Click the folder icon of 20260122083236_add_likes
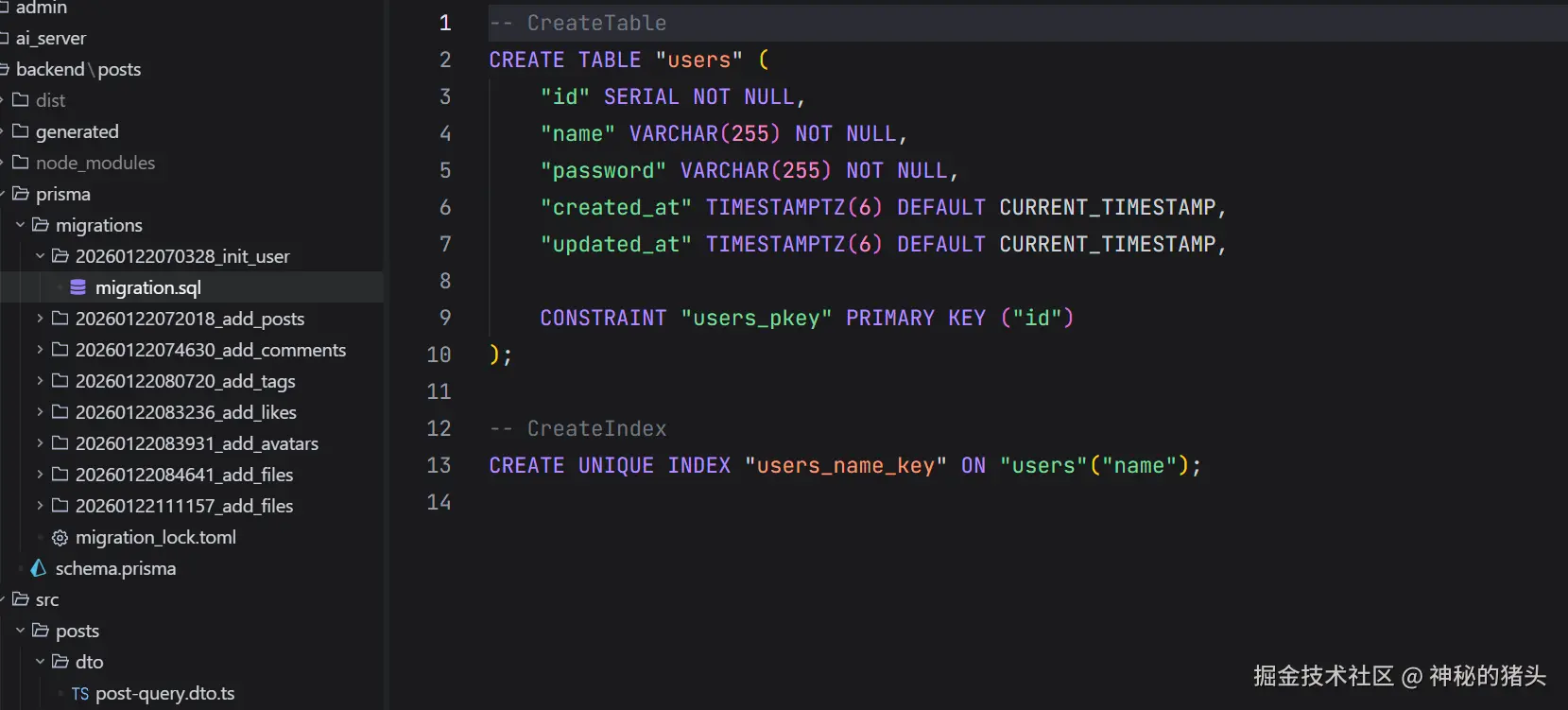This screenshot has width=1568, height=710. click(x=60, y=412)
